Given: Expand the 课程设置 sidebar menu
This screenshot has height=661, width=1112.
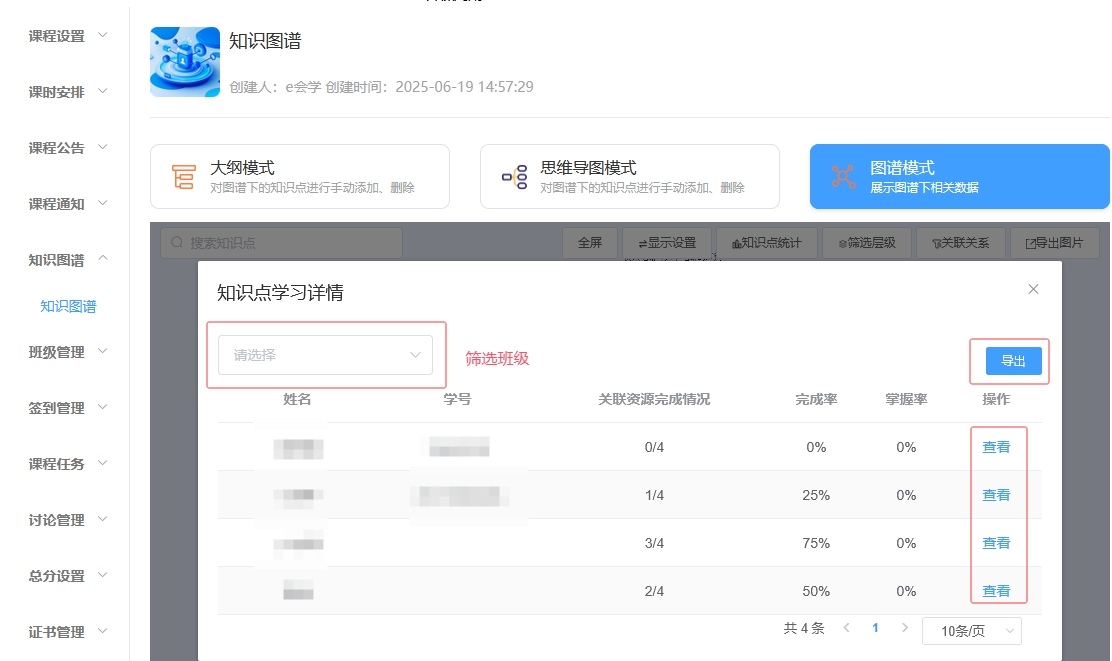Looking at the screenshot, I should tap(68, 36).
